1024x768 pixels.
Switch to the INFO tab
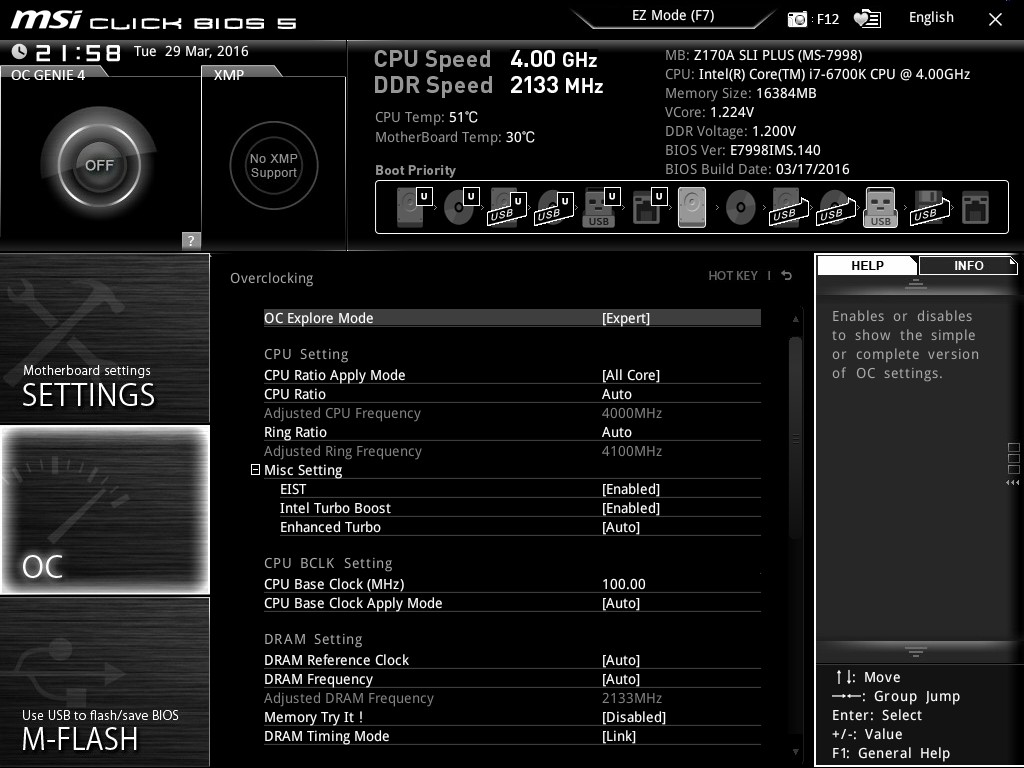[x=968, y=265]
